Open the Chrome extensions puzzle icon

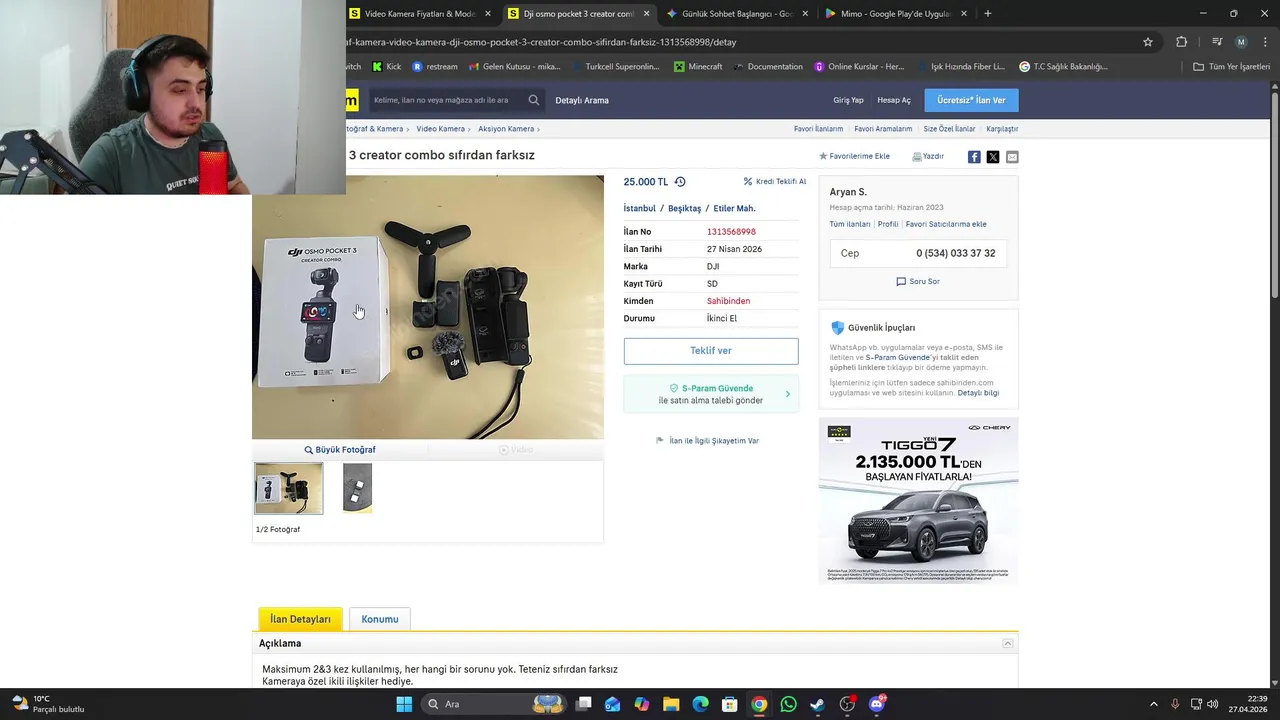(x=1181, y=42)
